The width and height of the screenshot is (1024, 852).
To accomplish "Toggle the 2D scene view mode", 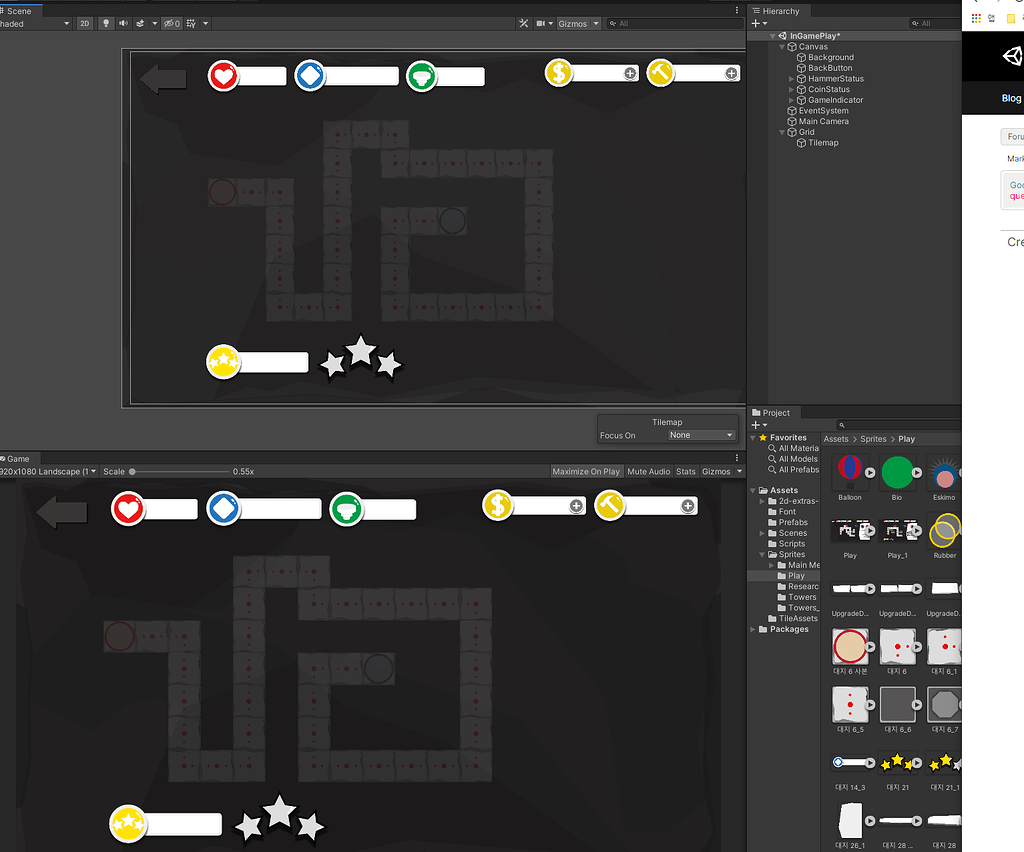I will [84, 24].
